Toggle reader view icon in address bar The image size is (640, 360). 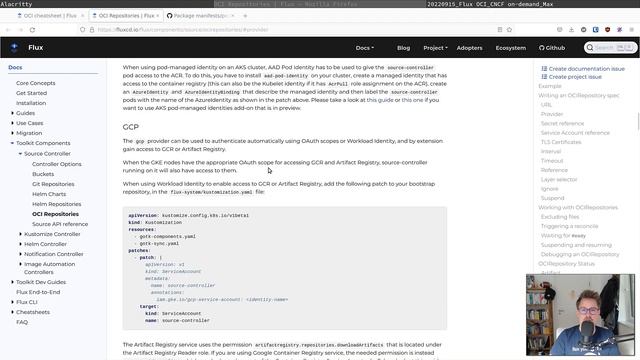click(500, 30)
